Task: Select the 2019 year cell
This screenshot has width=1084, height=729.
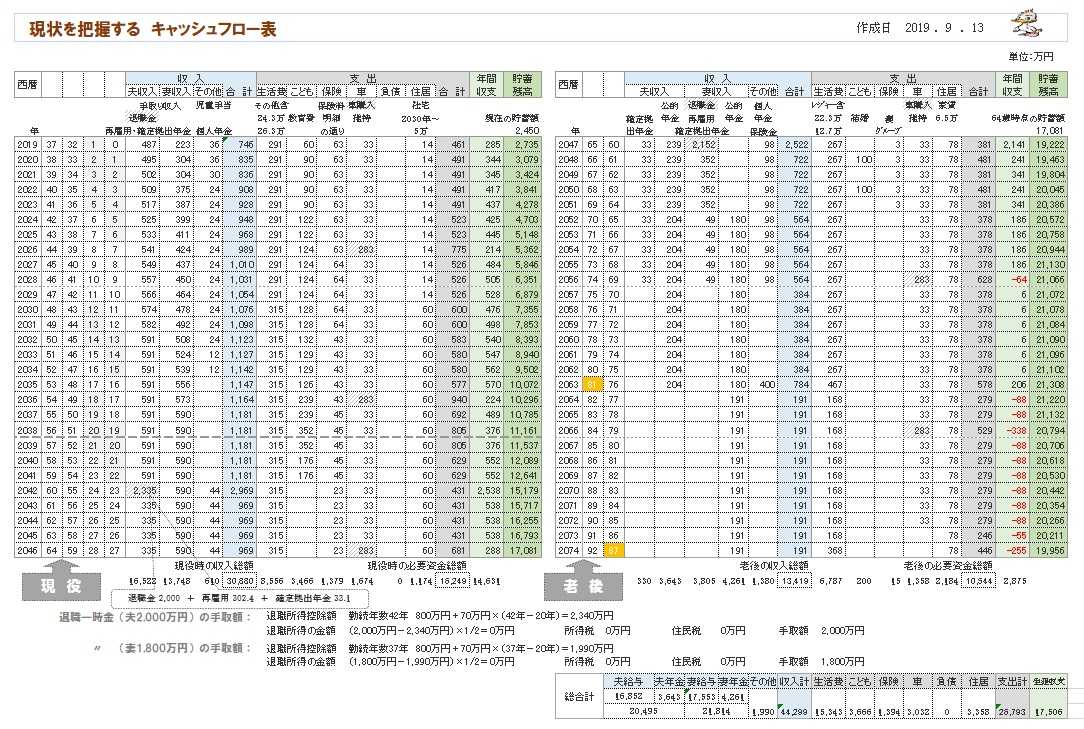Action: (x=27, y=144)
